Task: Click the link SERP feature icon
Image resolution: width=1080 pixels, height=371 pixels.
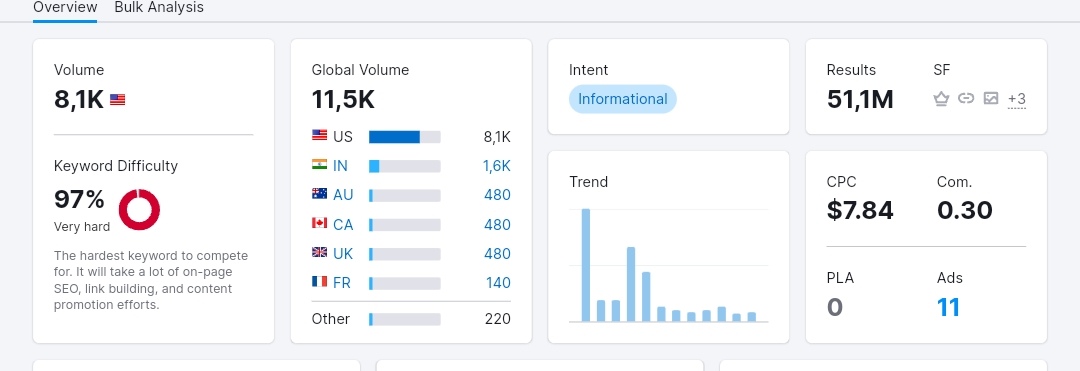Action: pyautogui.click(x=966, y=98)
